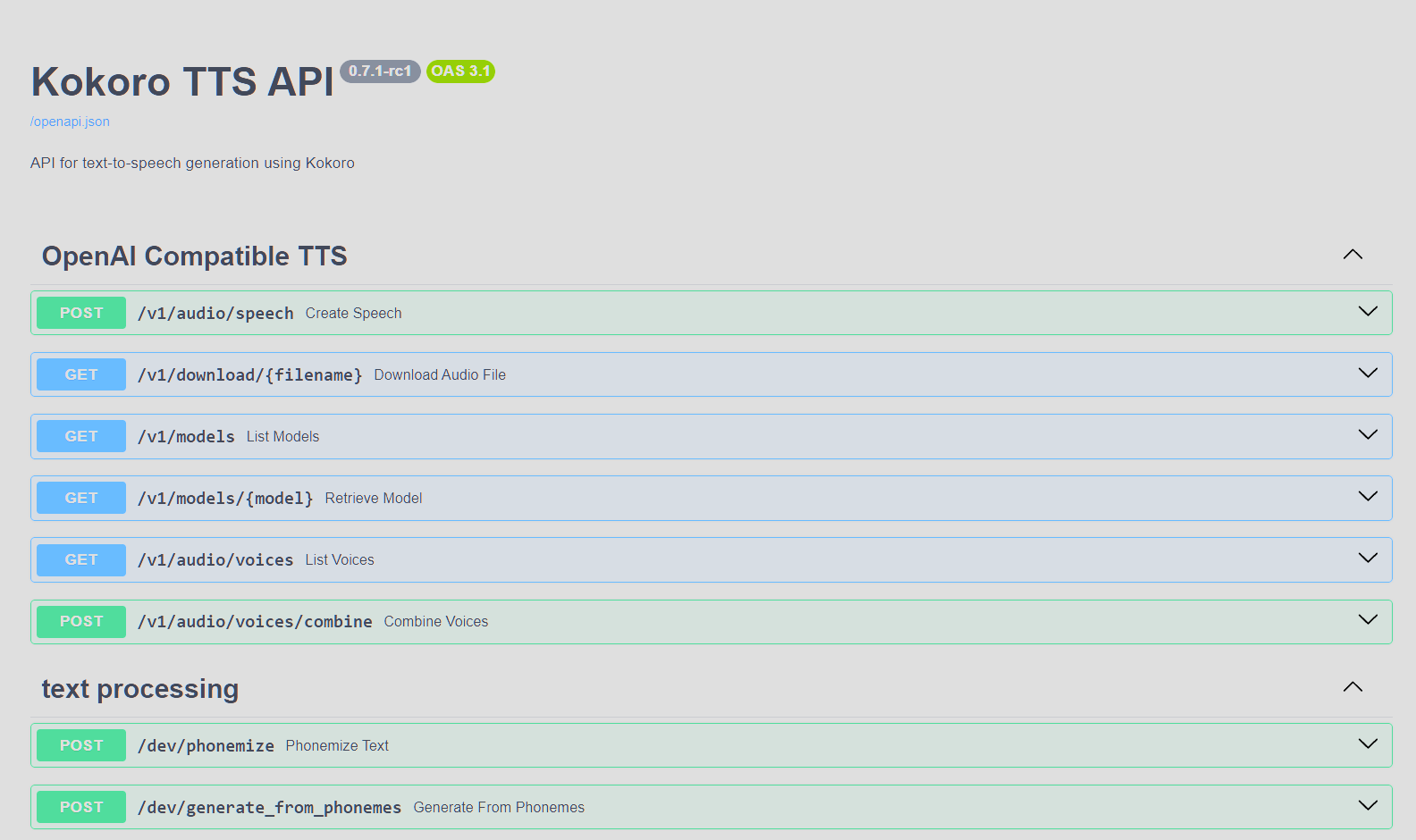The image size is (1416, 840).
Task: Click GET badge for /v1/models/{model}
Action: point(81,498)
